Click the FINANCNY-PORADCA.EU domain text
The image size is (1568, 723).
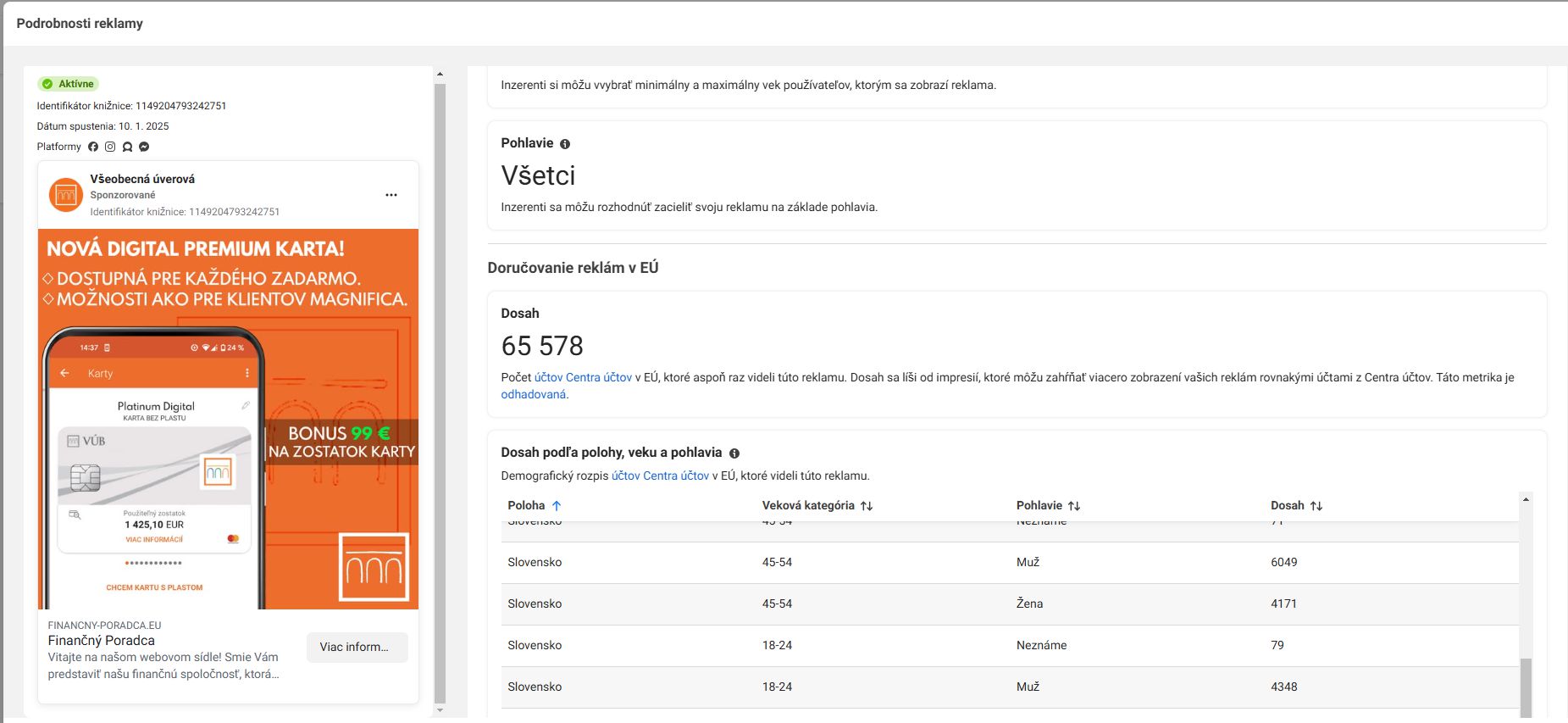tap(104, 626)
